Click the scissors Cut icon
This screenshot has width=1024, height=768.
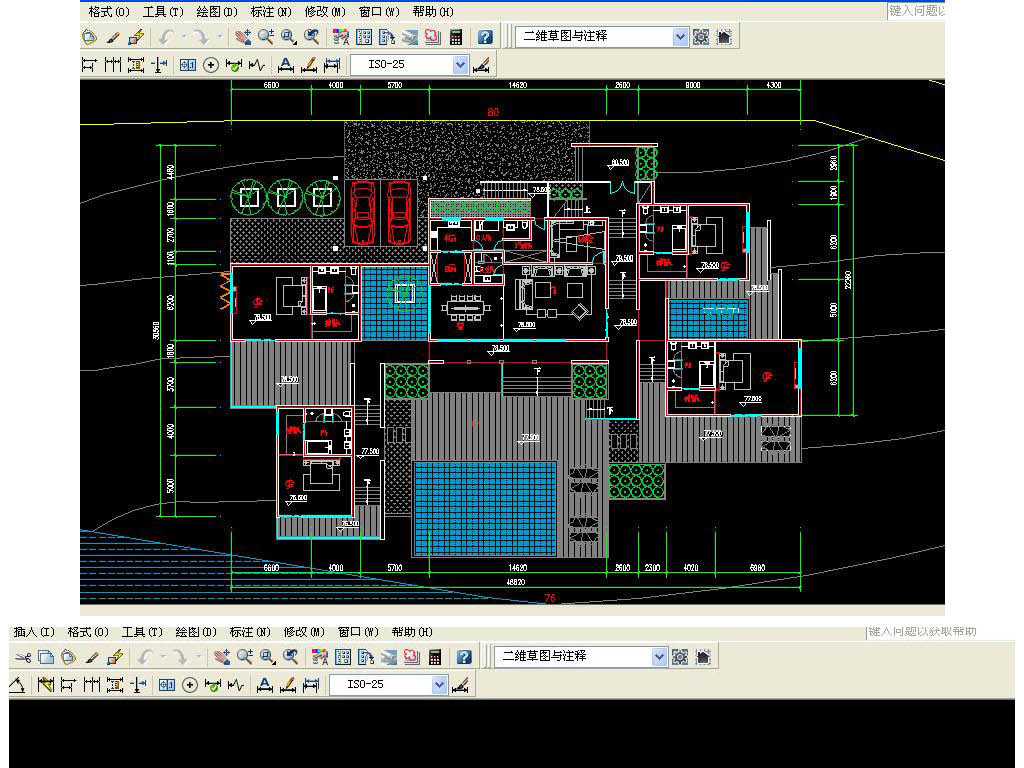pos(22,657)
